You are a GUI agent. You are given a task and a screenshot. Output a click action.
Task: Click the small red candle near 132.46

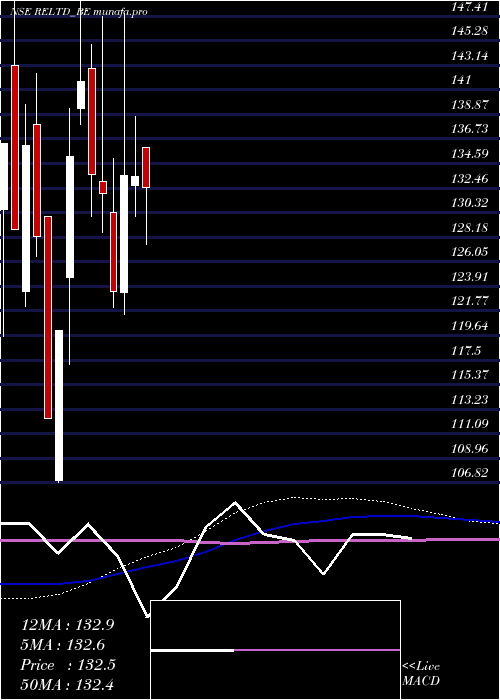tap(103, 187)
